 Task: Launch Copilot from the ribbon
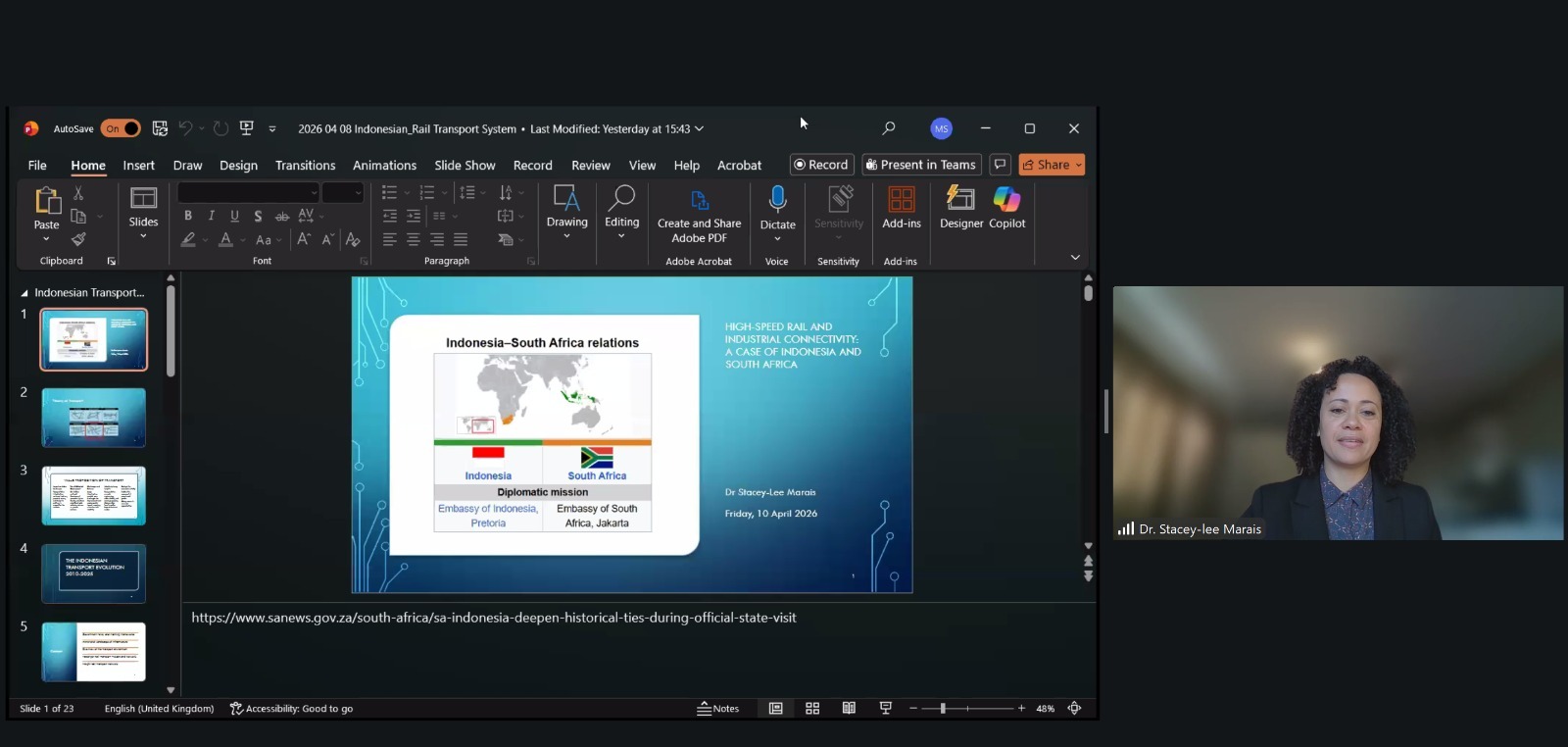1006,208
